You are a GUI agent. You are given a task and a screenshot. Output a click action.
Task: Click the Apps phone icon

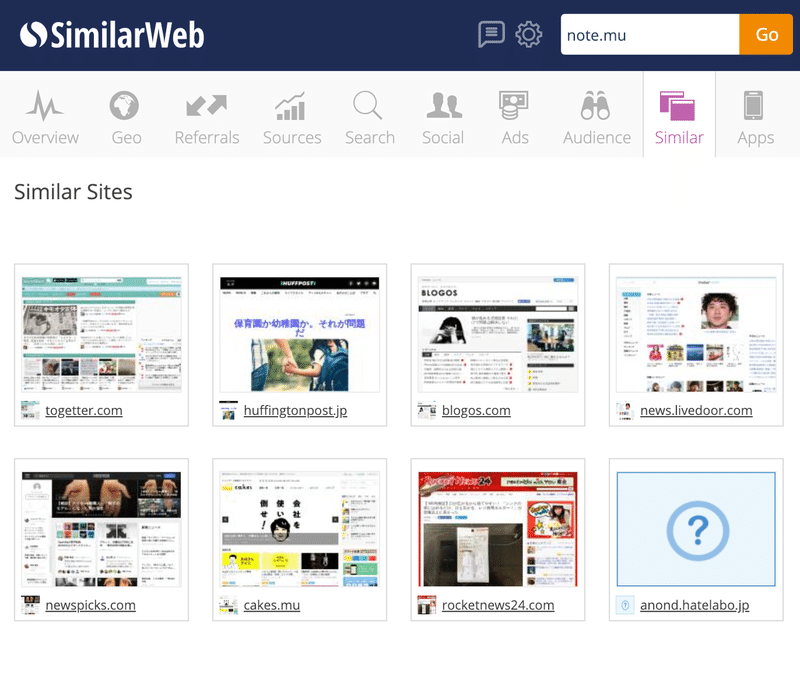[x=753, y=106]
